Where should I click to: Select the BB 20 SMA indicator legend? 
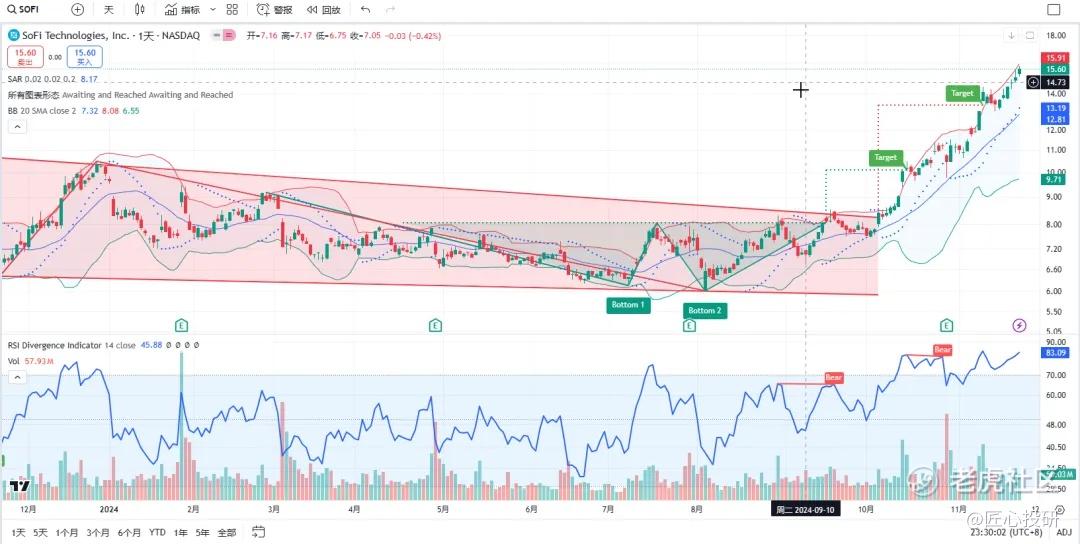click(74, 110)
